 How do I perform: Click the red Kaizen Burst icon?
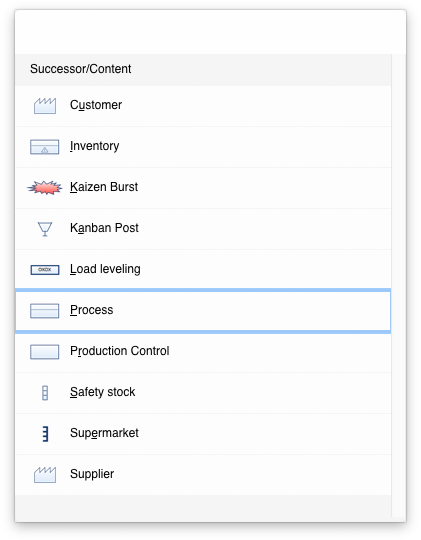click(x=44, y=188)
